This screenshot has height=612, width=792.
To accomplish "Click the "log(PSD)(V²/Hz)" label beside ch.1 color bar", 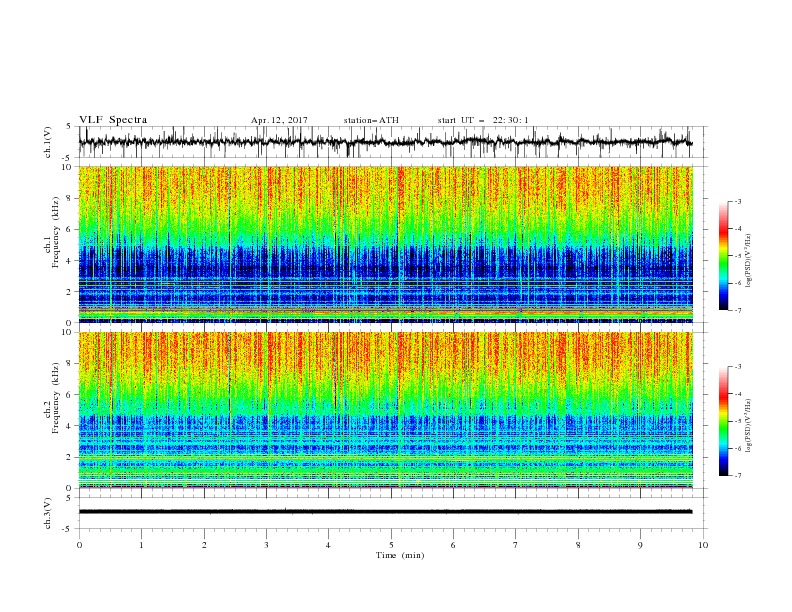I will [x=749, y=260].
